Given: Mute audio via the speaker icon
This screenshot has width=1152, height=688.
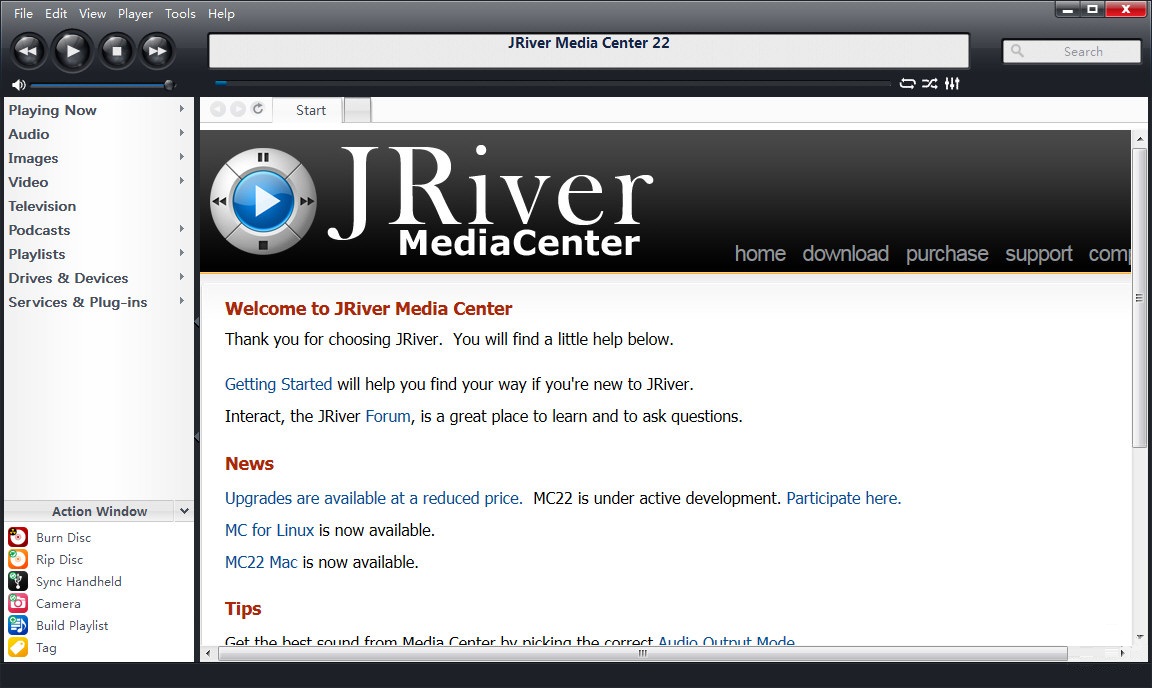Looking at the screenshot, I should click(18, 85).
